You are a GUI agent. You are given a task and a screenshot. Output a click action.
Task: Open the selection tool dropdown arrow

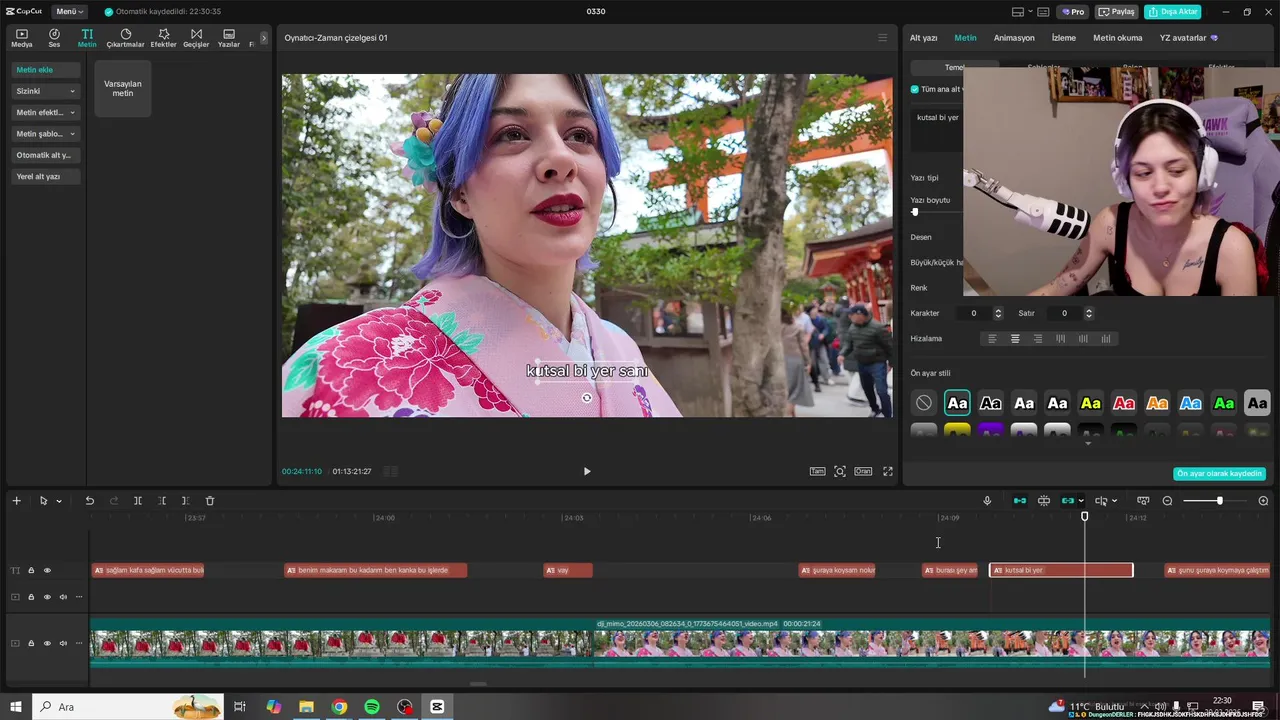pos(59,501)
